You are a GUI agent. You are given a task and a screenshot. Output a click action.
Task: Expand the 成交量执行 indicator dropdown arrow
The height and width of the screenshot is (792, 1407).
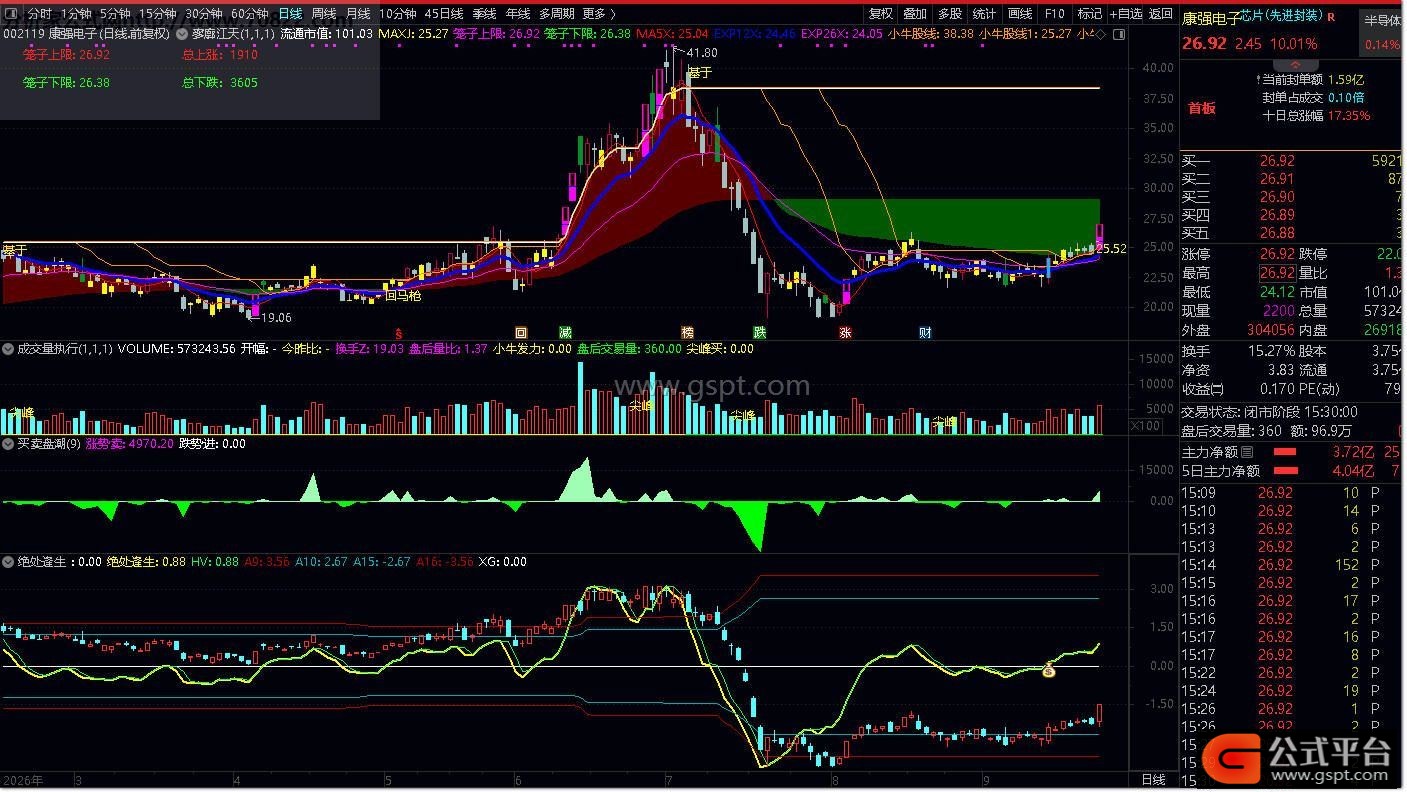[x=8, y=350]
